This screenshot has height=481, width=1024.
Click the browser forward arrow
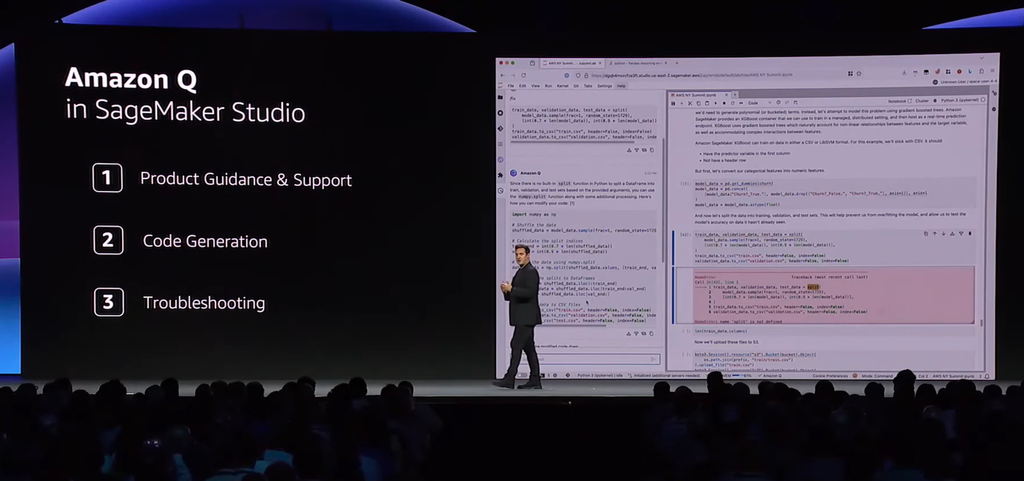[x=513, y=76]
